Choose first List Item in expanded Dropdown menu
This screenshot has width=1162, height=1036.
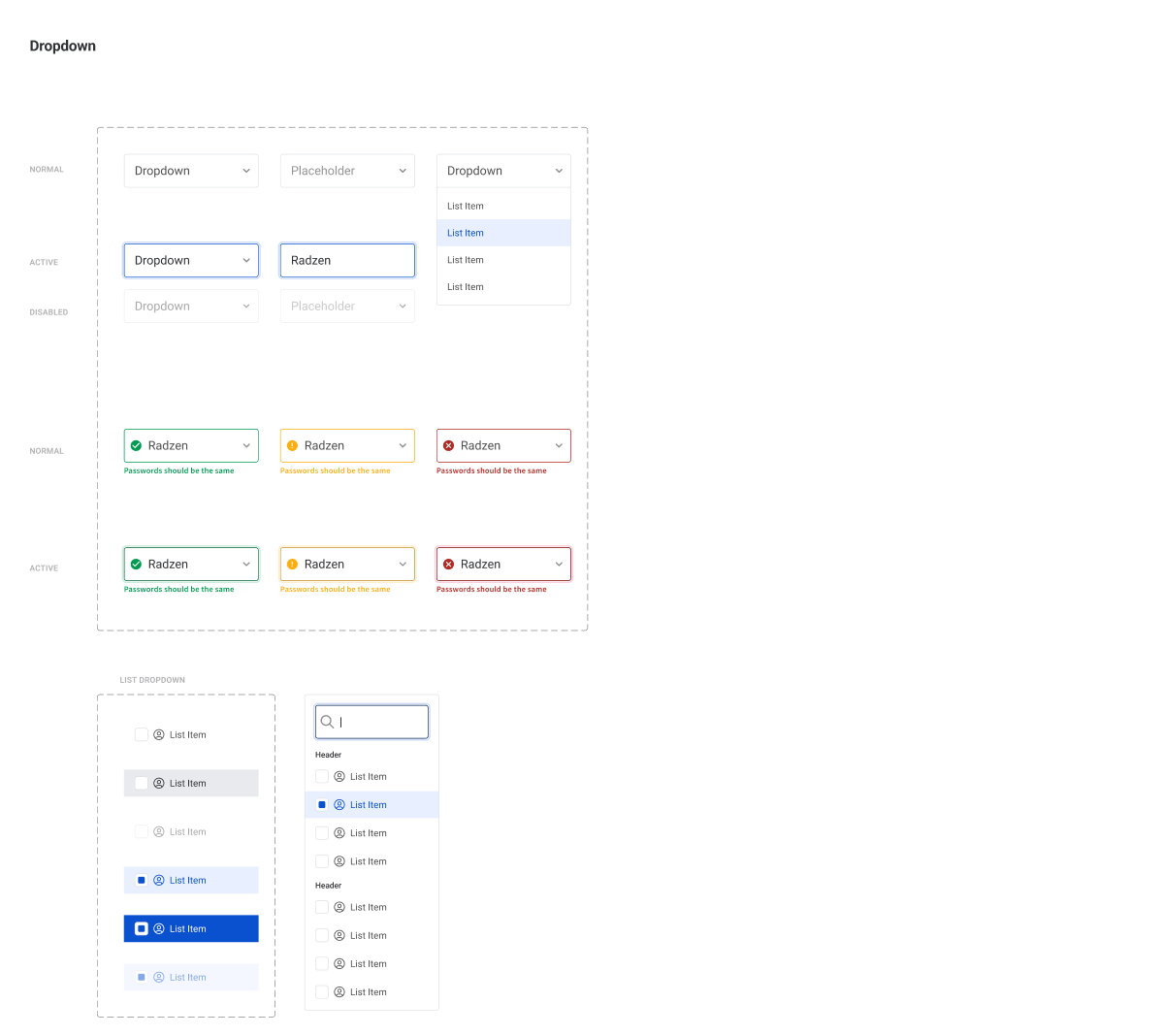coord(504,206)
